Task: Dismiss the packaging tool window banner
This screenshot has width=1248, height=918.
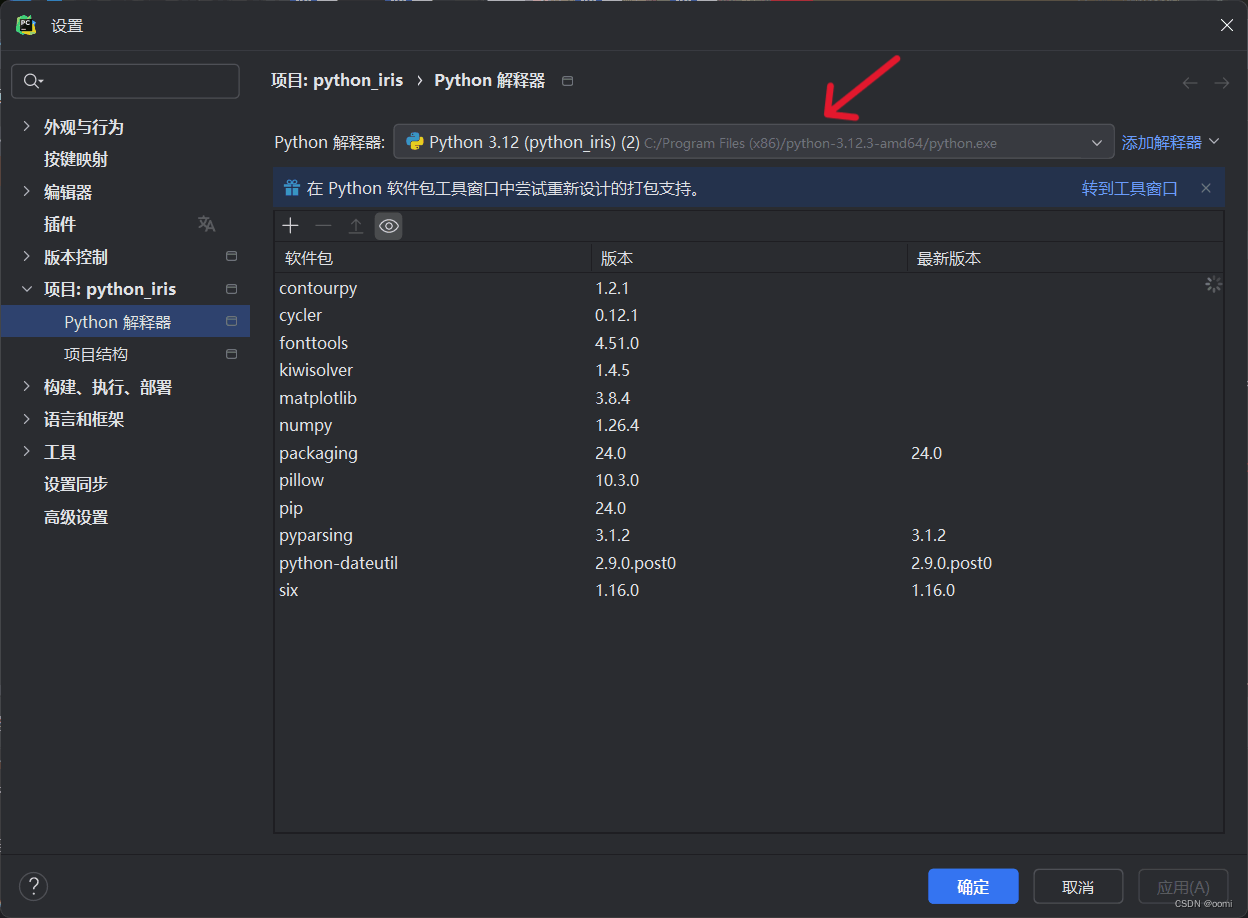Action: click(x=1206, y=188)
